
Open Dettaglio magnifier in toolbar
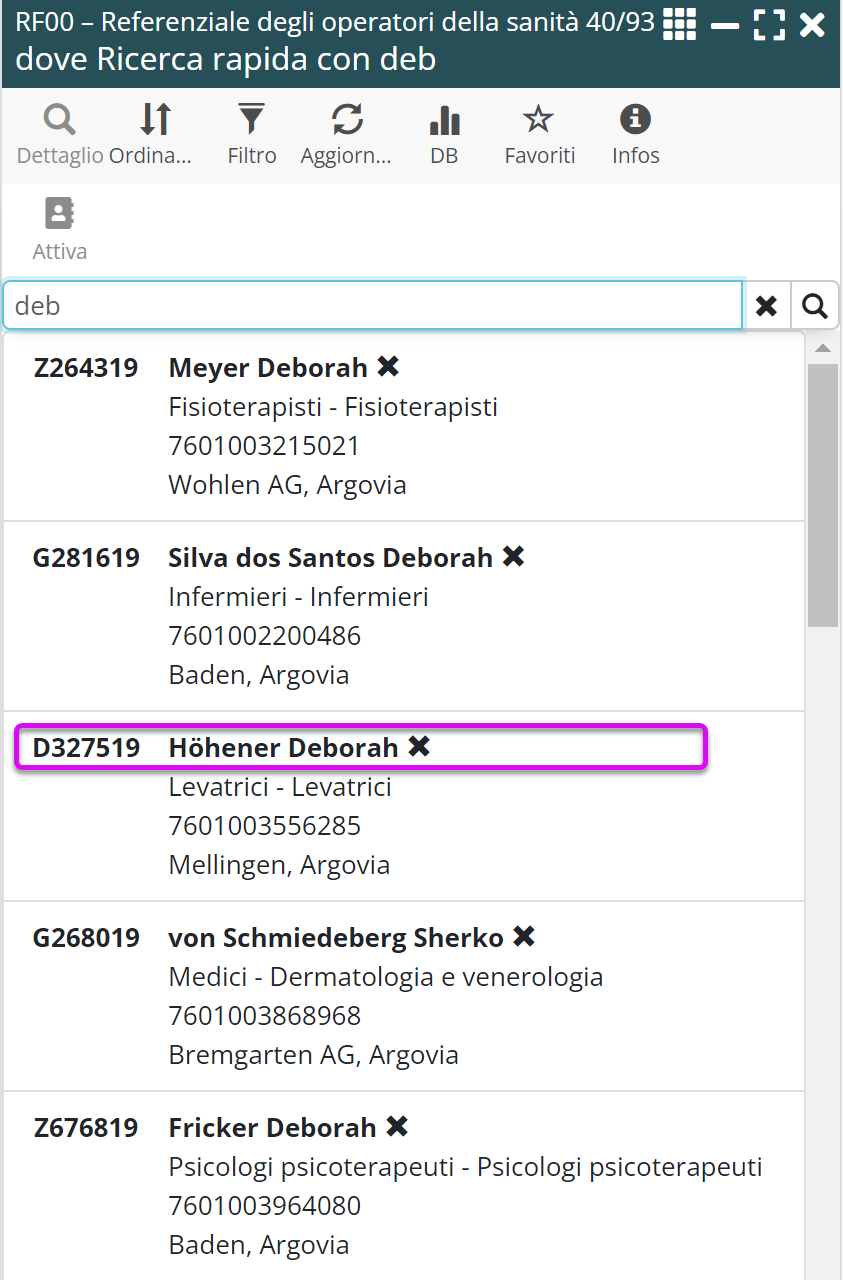(60, 121)
